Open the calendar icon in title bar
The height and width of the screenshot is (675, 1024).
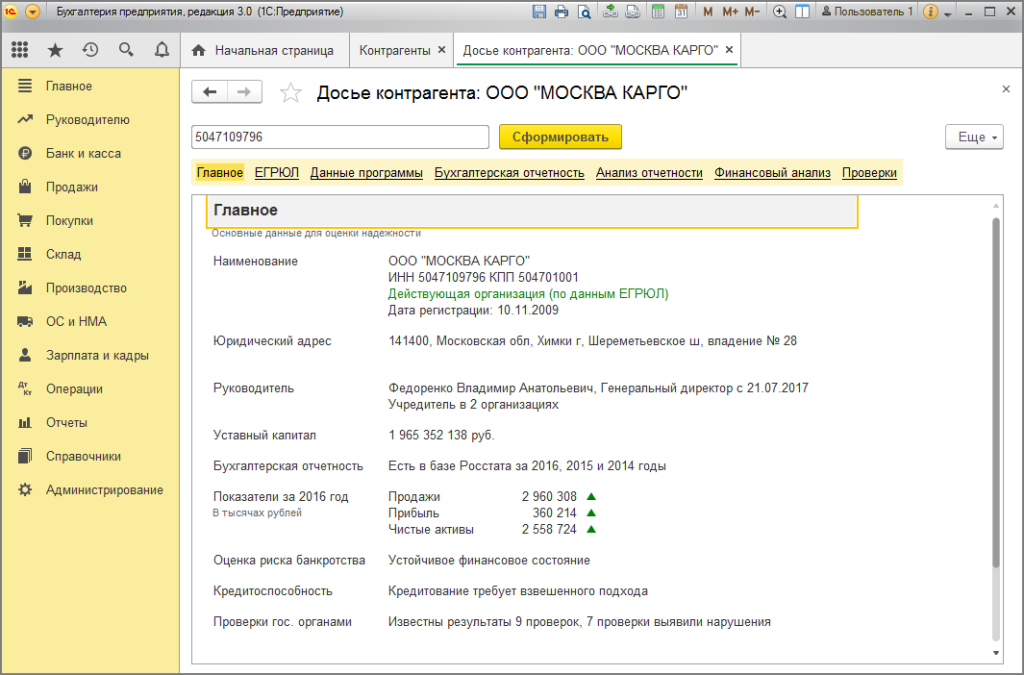tap(681, 12)
